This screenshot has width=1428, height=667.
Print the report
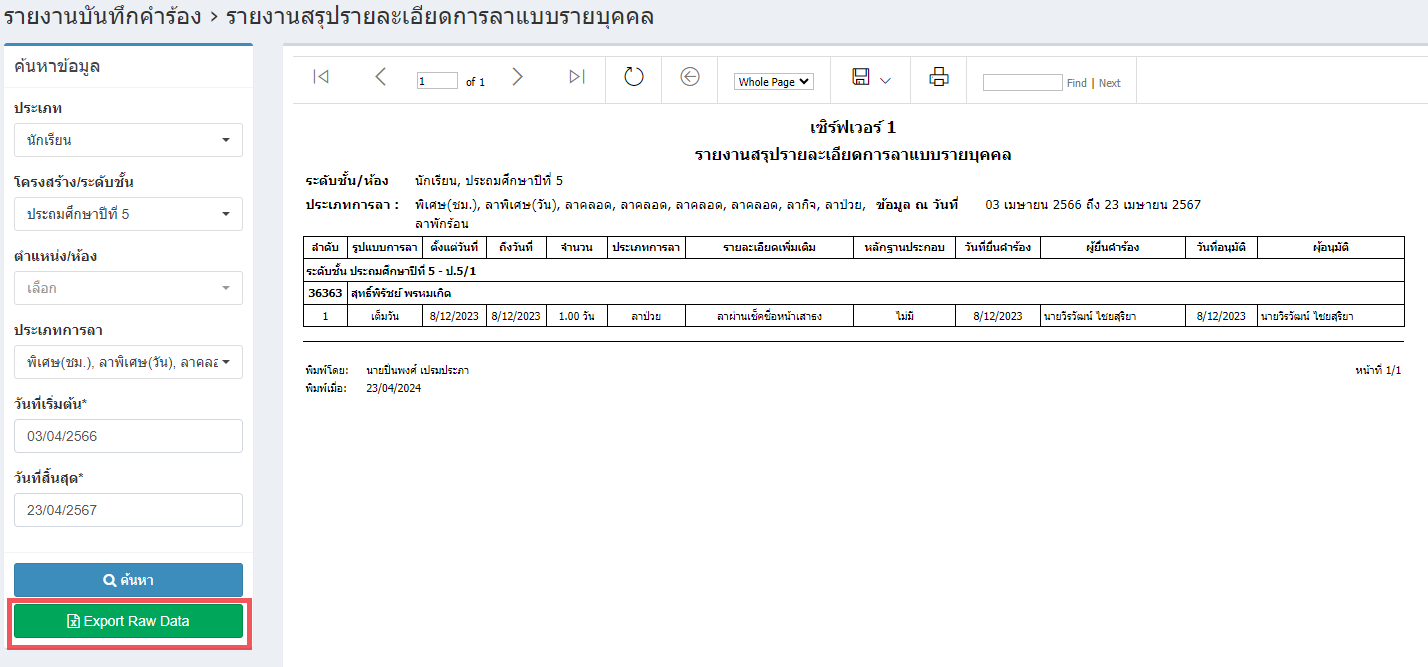[938, 77]
